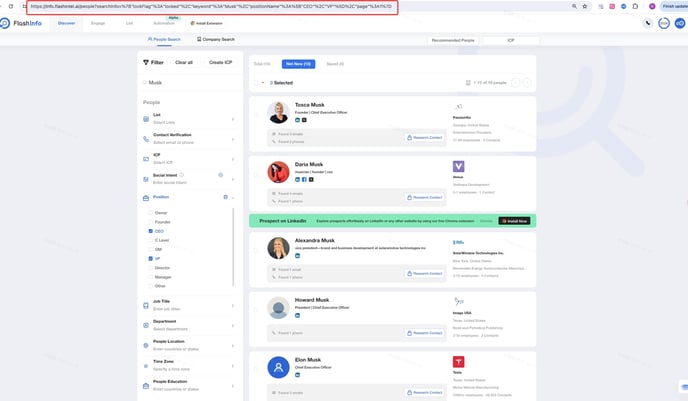
Task: Open Elon Musk's LinkedIn icon
Action: 297,375
